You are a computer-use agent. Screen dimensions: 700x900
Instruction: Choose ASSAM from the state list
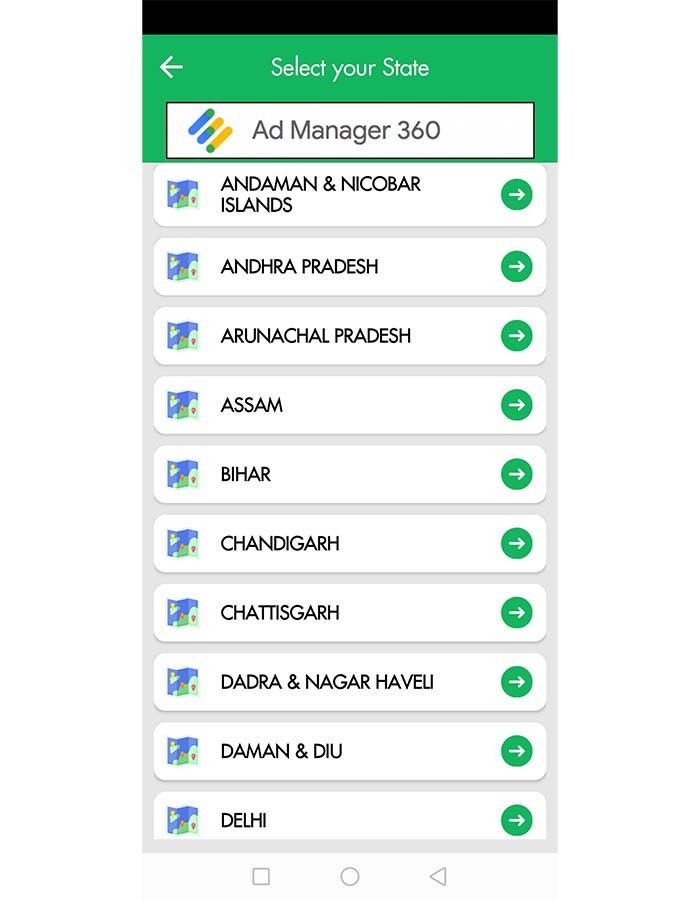(350, 405)
